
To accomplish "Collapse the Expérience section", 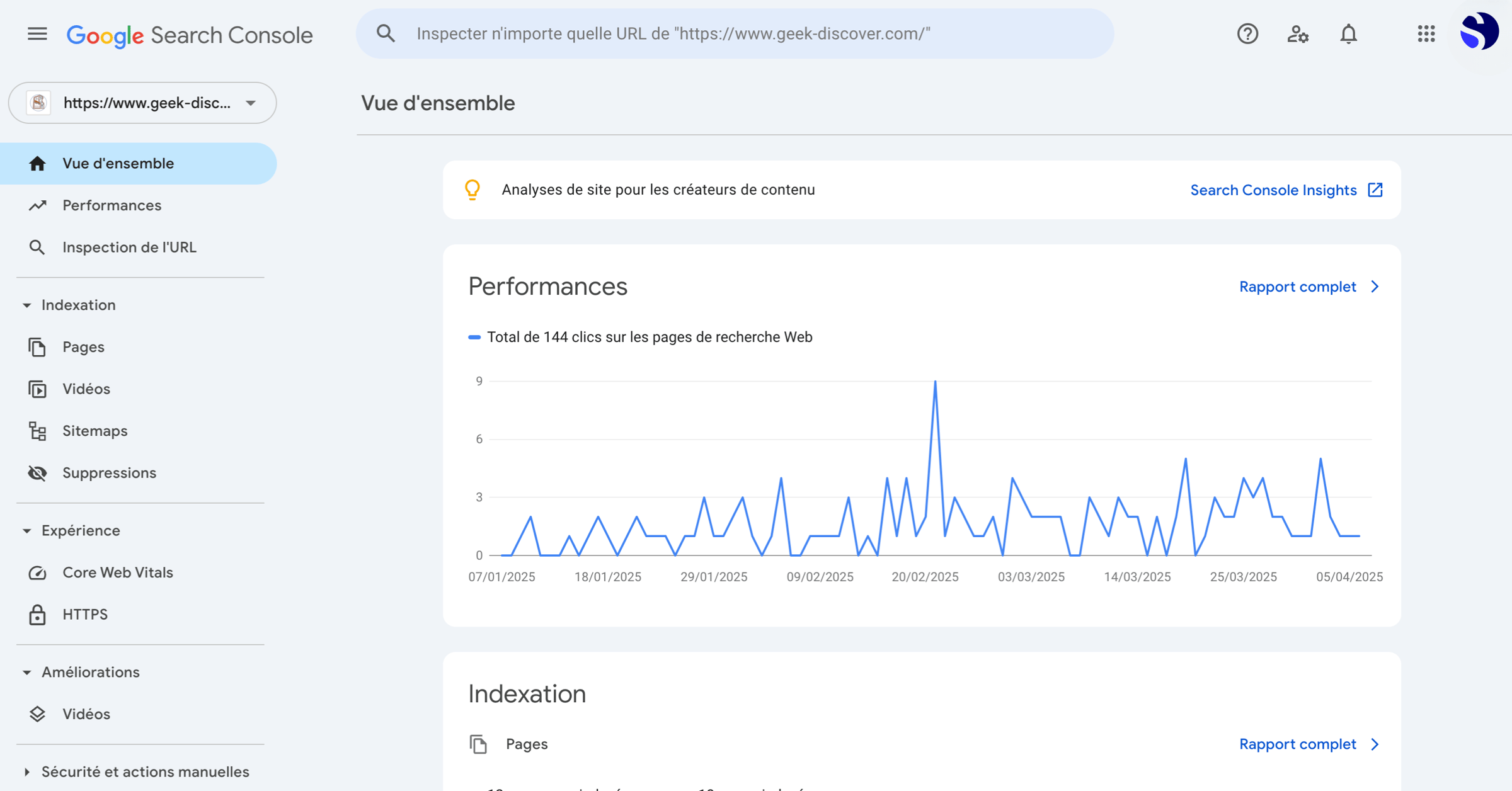I will pyautogui.click(x=26, y=530).
